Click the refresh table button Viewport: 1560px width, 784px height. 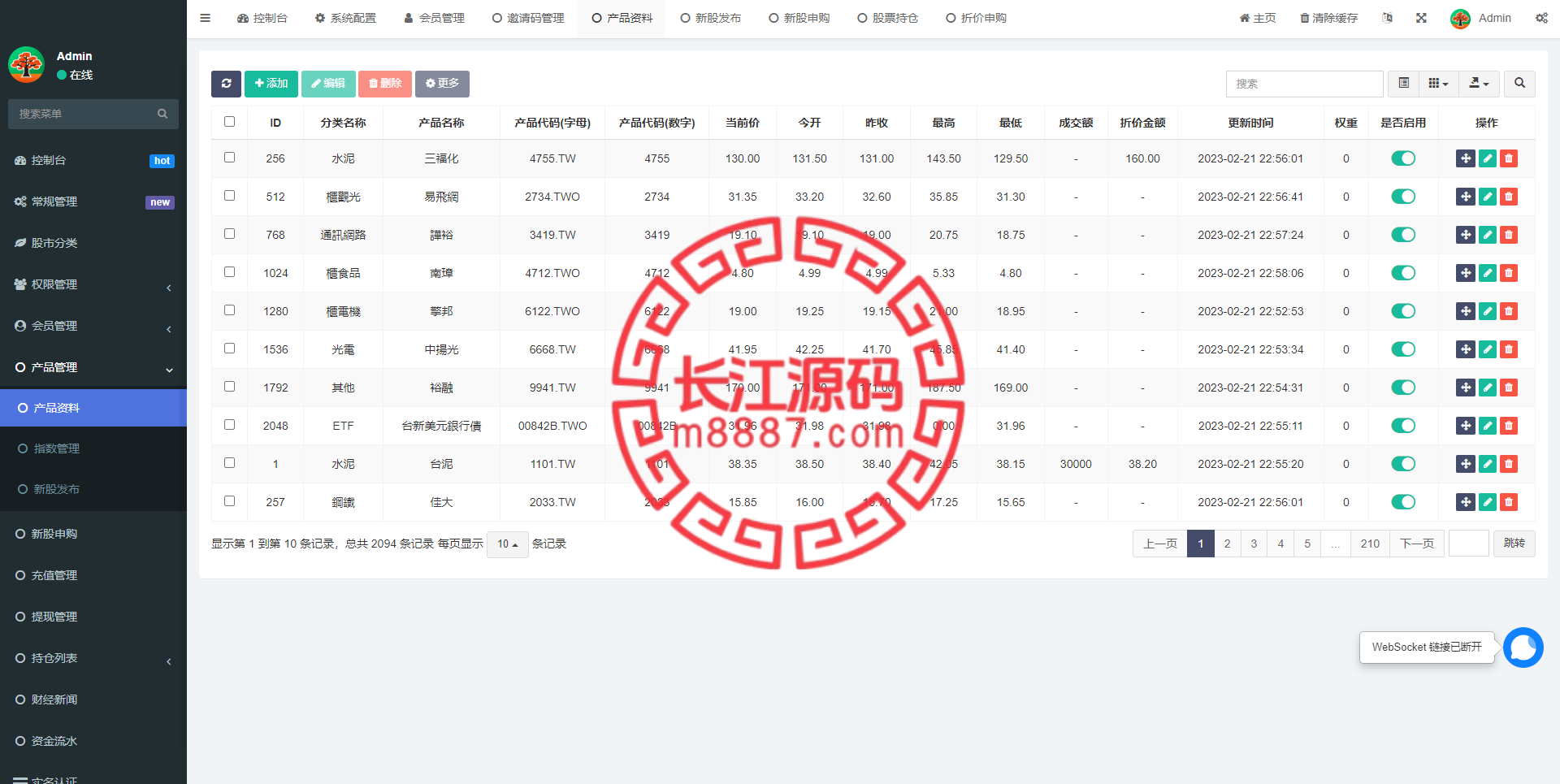[226, 84]
